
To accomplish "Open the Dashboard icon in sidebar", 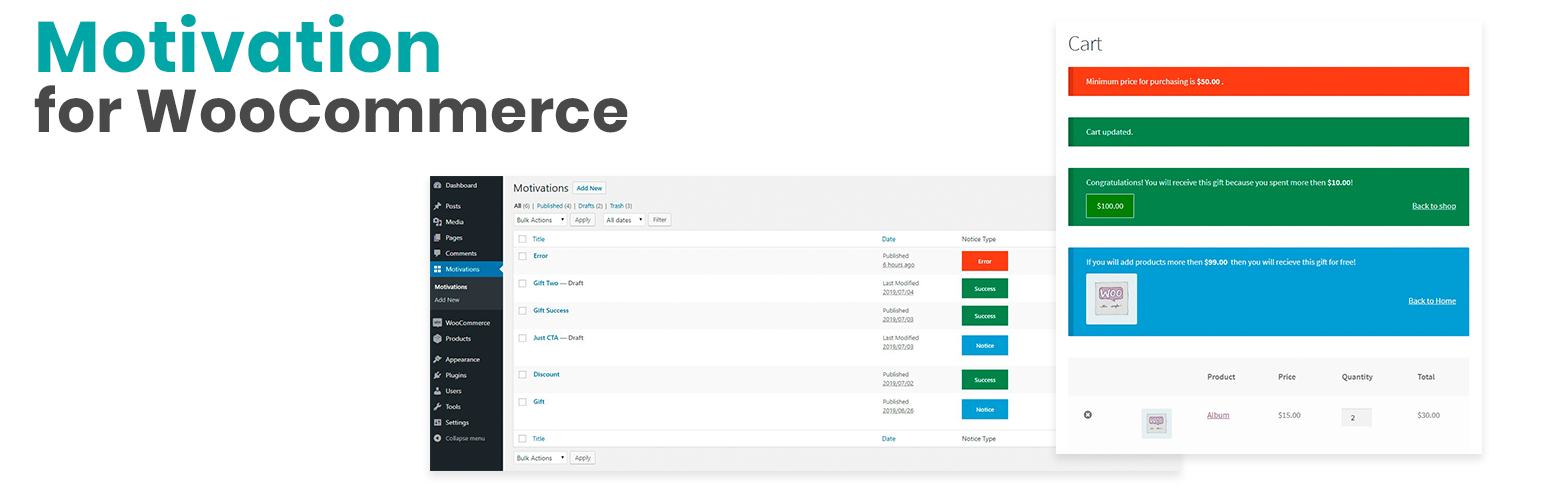I will [437, 186].
